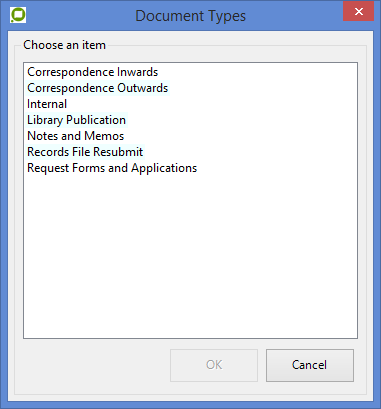Activate the Records File Resubmit option

(85, 152)
